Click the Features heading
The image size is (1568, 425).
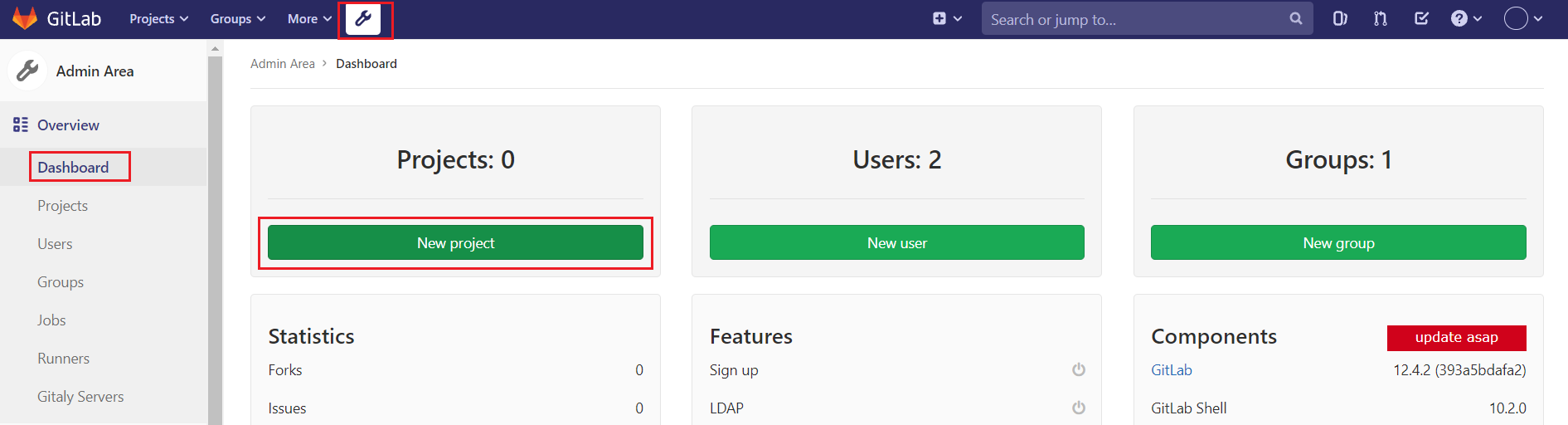point(750,335)
